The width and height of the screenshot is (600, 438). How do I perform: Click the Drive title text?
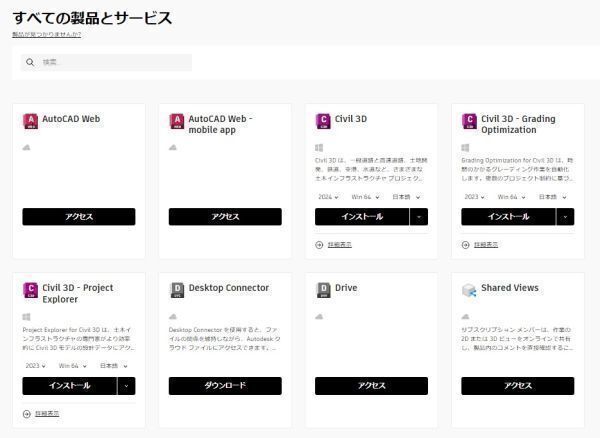click(x=346, y=288)
